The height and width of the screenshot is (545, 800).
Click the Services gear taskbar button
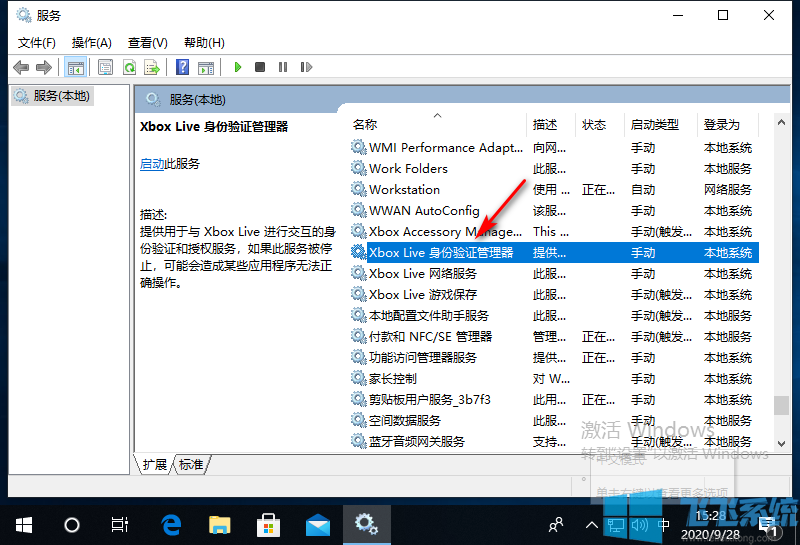coord(366,525)
